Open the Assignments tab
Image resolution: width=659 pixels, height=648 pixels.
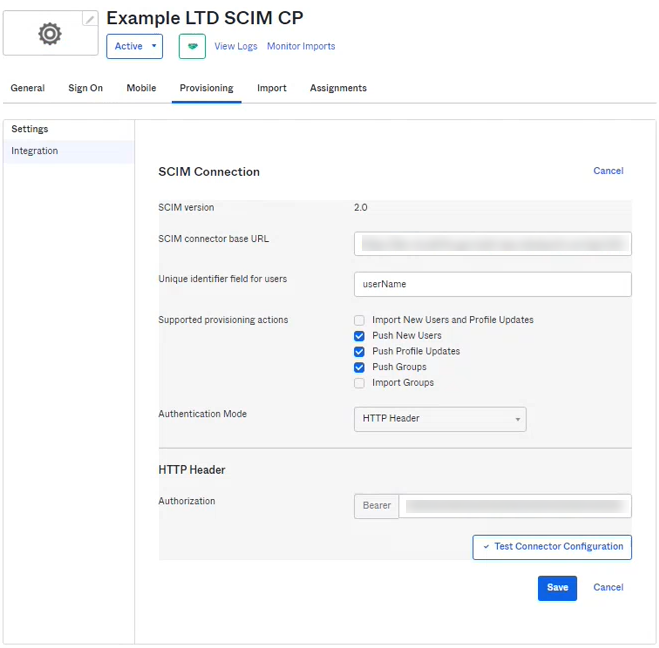point(338,88)
